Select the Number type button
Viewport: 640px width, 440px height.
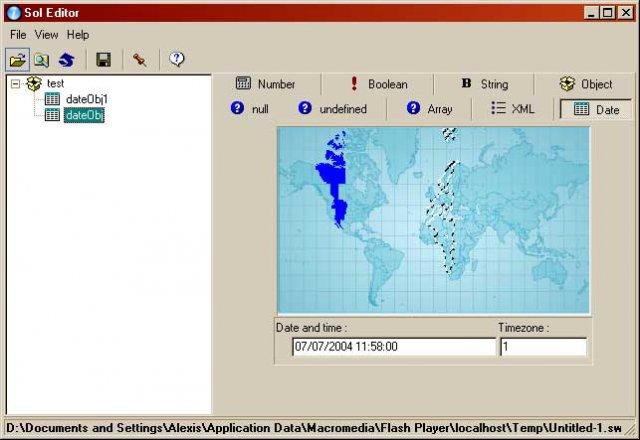(x=265, y=84)
